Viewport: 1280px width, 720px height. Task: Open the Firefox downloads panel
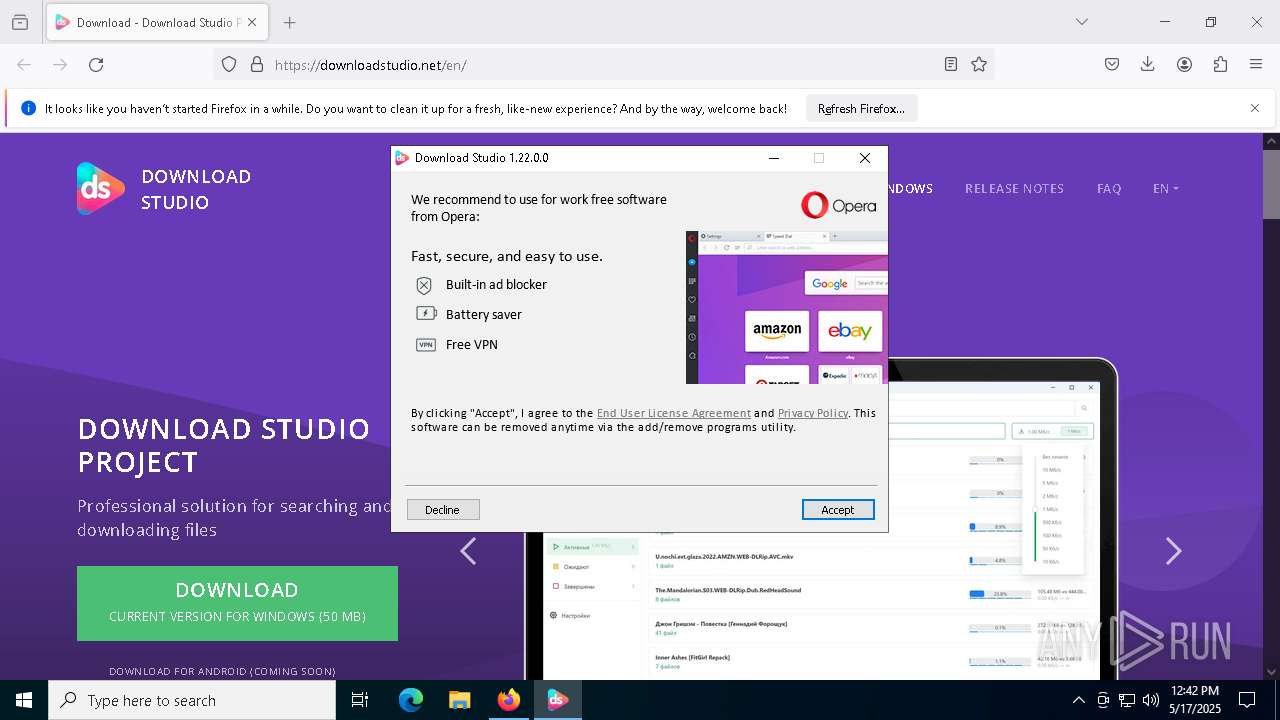1148,64
